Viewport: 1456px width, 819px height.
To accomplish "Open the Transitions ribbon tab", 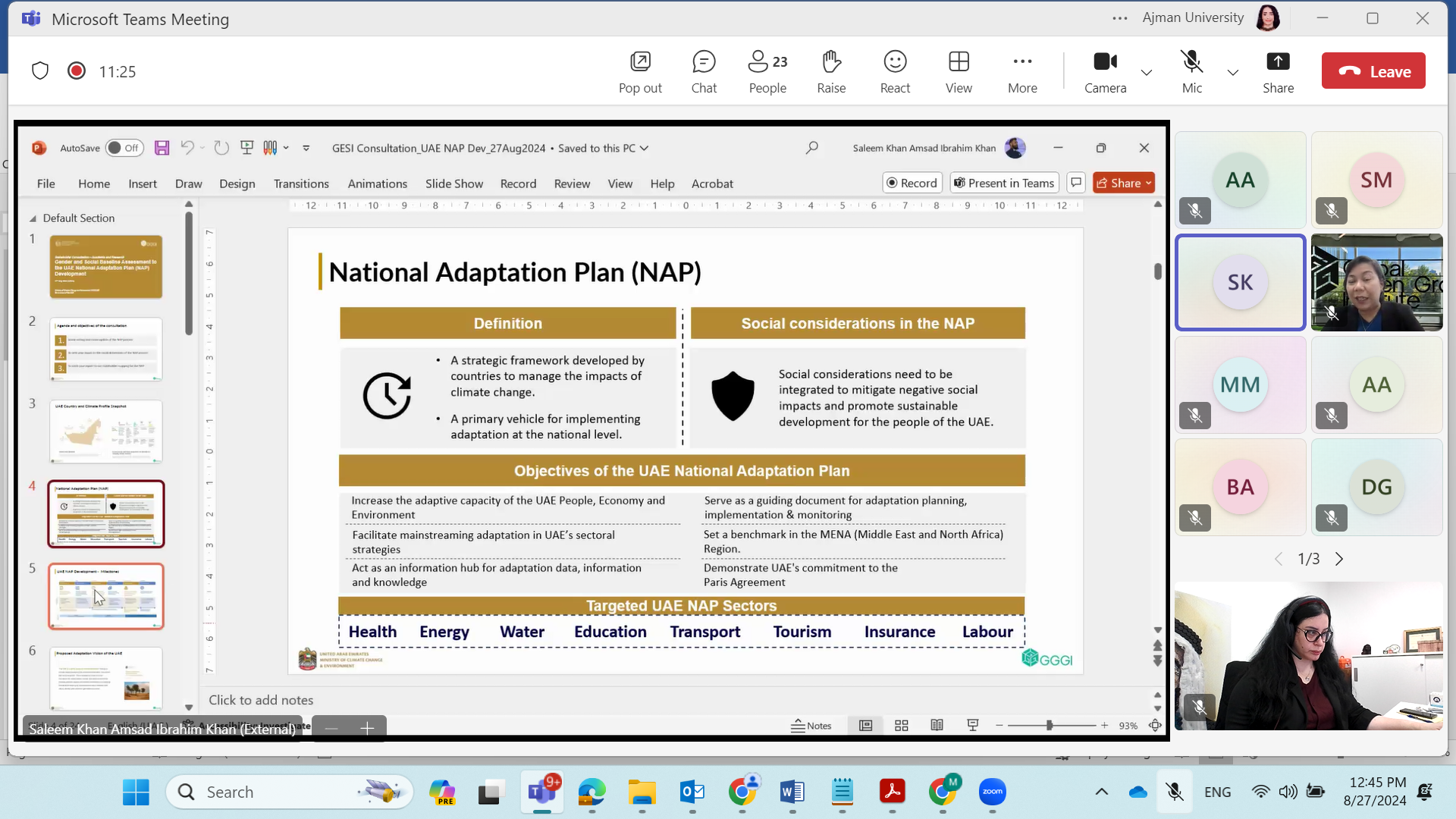I will [x=301, y=184].
